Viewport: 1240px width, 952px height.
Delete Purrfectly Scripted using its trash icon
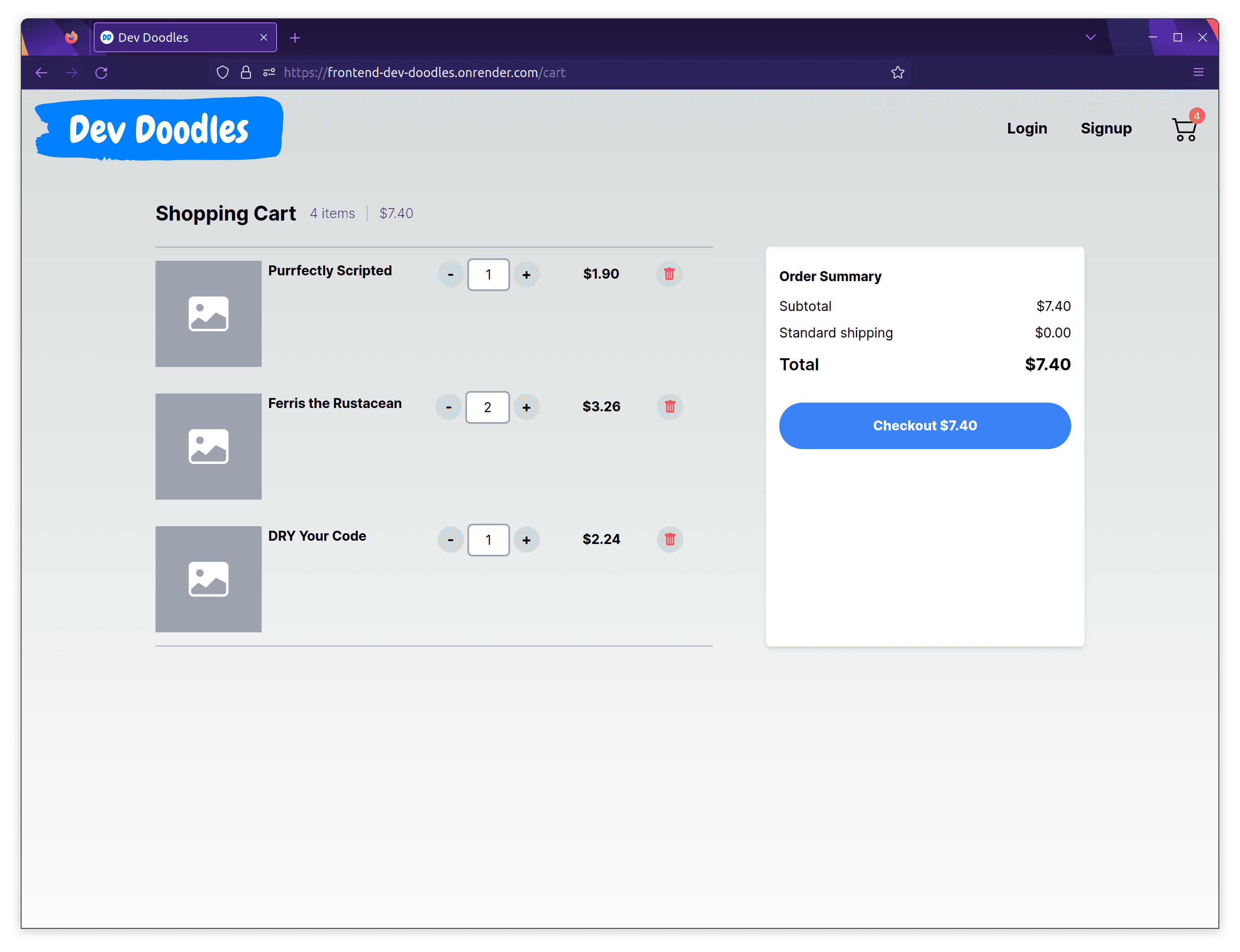[x=669, y=274]
